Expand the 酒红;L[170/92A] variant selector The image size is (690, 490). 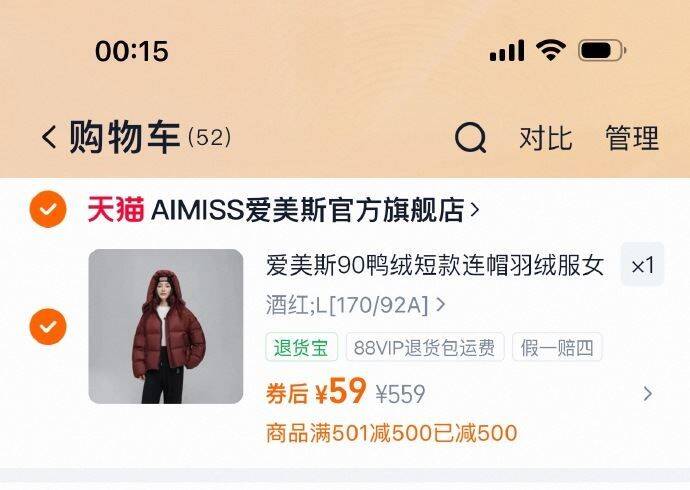pos(356,304)
